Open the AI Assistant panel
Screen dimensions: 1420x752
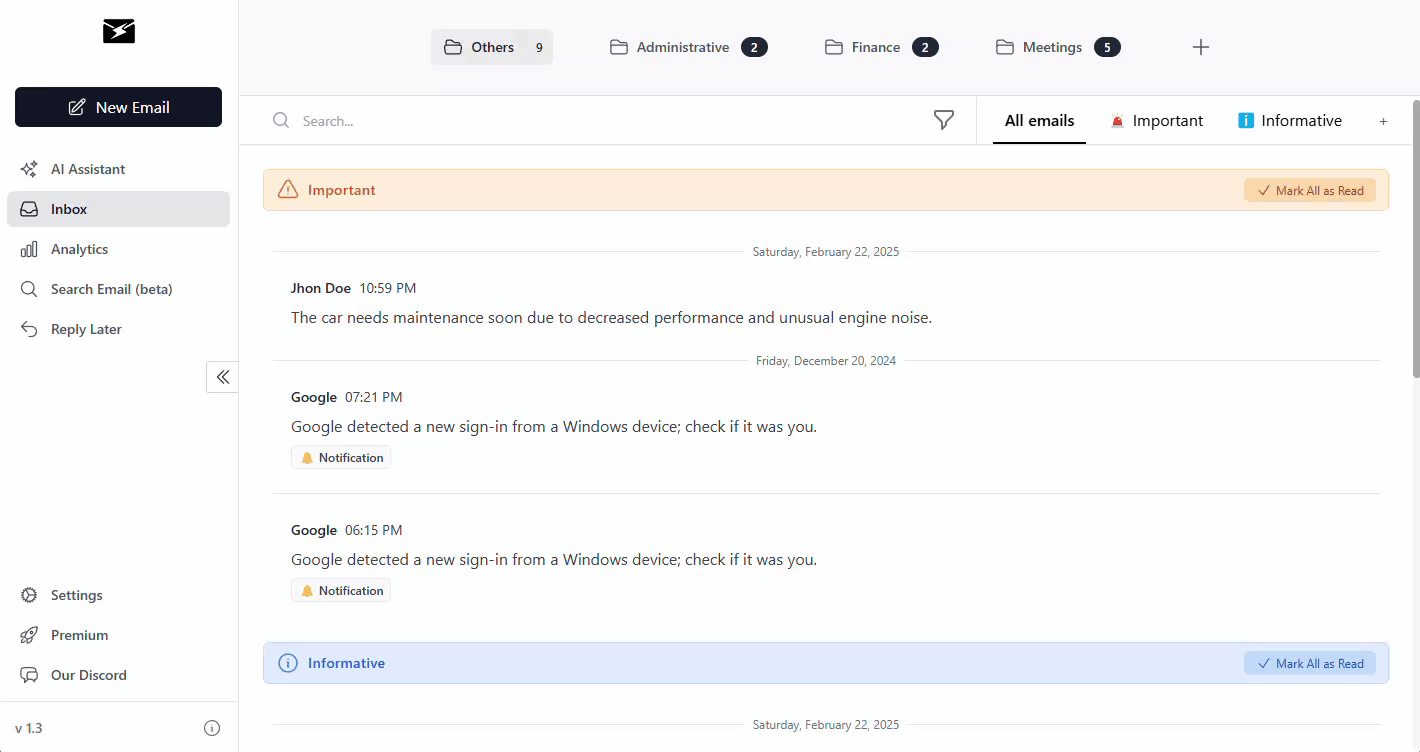(87, 169)
